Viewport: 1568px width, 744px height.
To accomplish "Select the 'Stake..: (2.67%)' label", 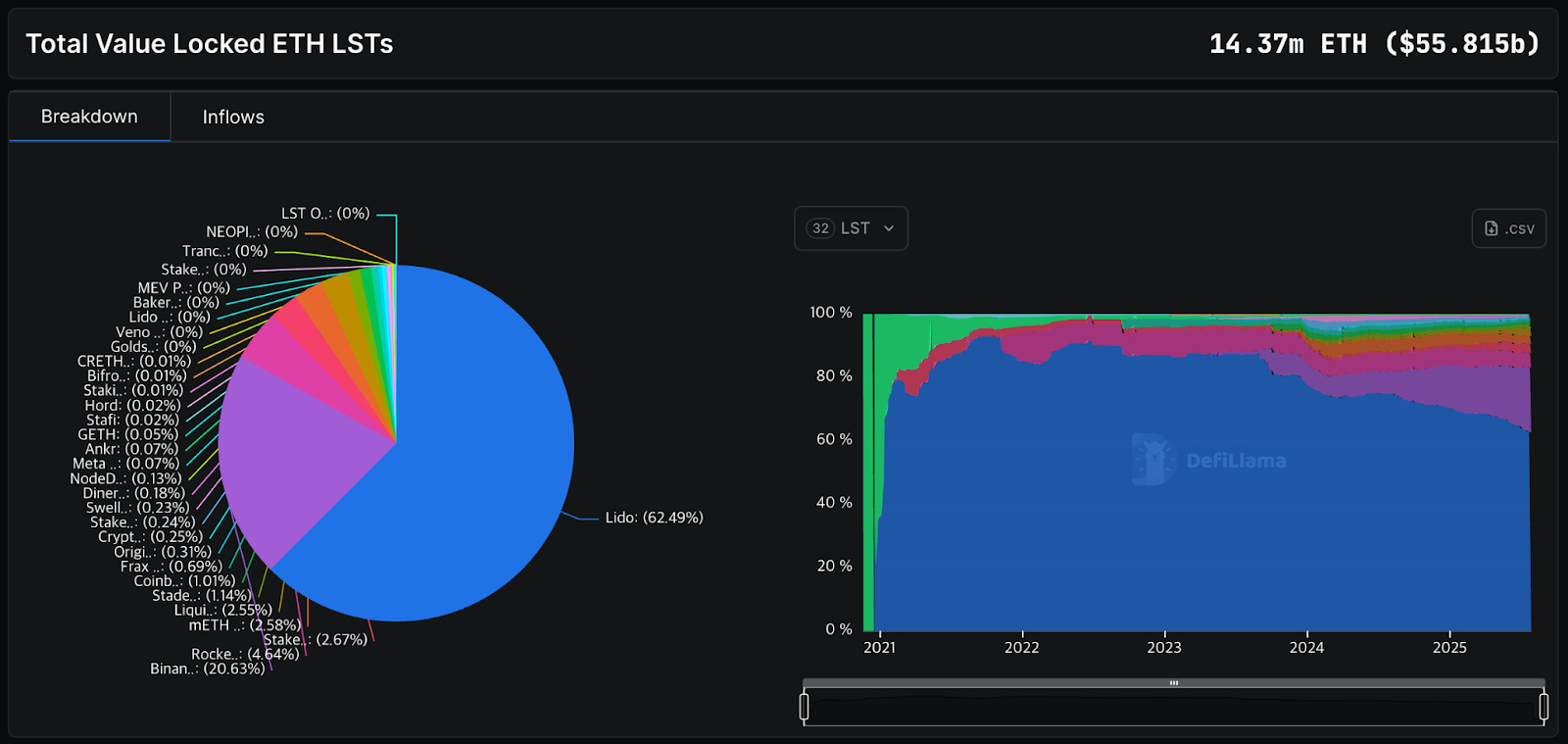I will click(x=316, y=639).
